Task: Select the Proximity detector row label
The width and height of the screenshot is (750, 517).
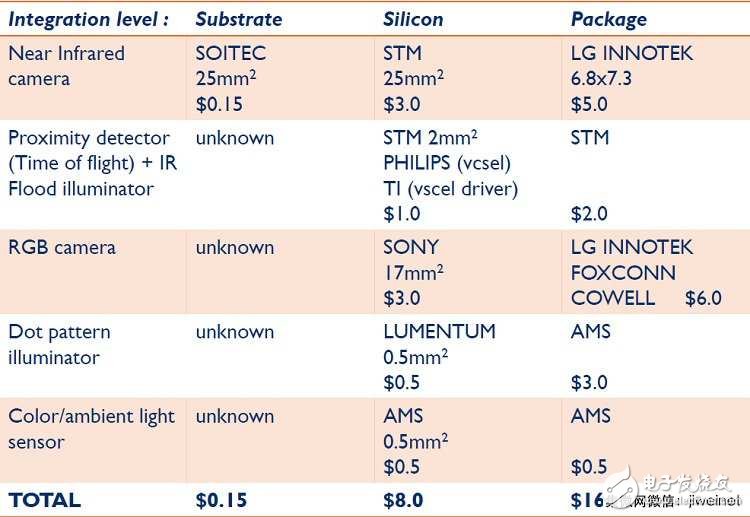Action: click(92, 163)
